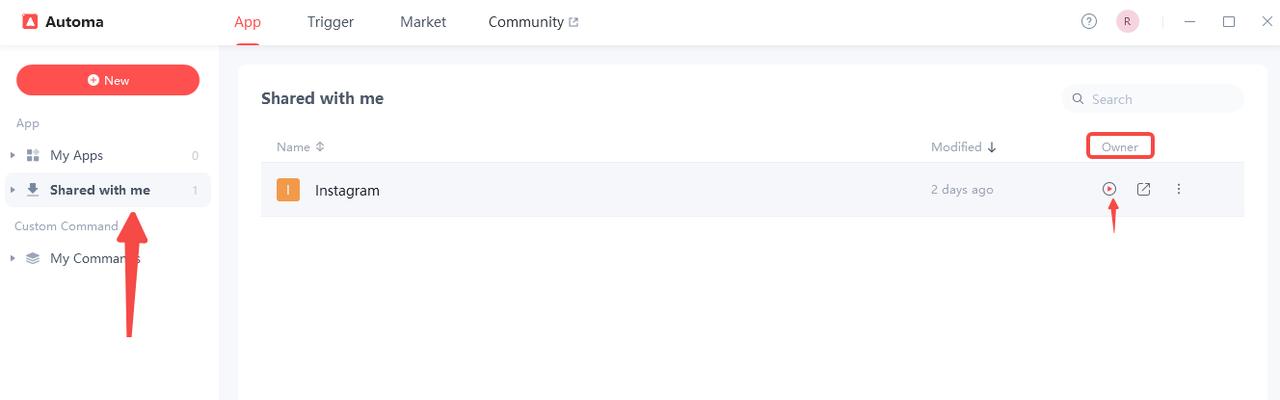
Task: Open more options for Instagram row
Action: pos(1179,189)
